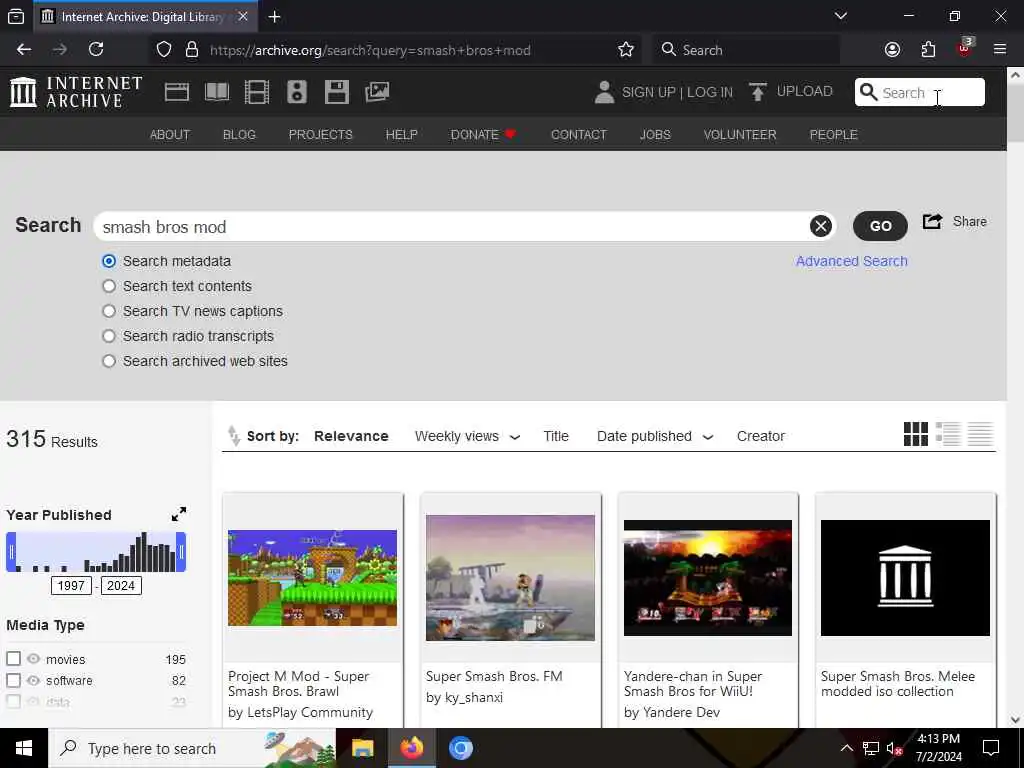Open the Advanced Search link

852,261
